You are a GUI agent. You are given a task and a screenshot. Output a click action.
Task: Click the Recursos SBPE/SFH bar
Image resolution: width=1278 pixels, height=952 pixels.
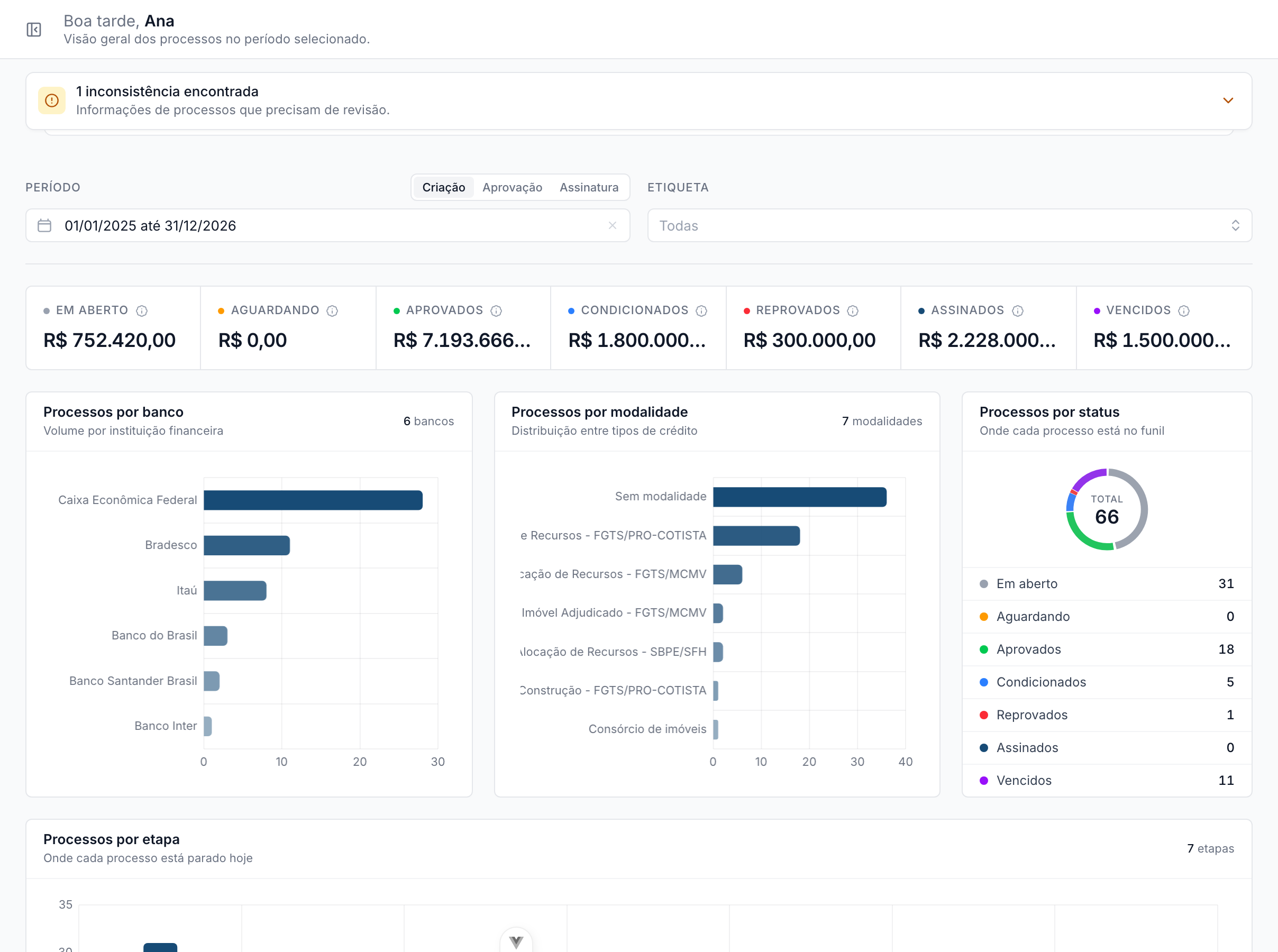(x=718, y=652)
